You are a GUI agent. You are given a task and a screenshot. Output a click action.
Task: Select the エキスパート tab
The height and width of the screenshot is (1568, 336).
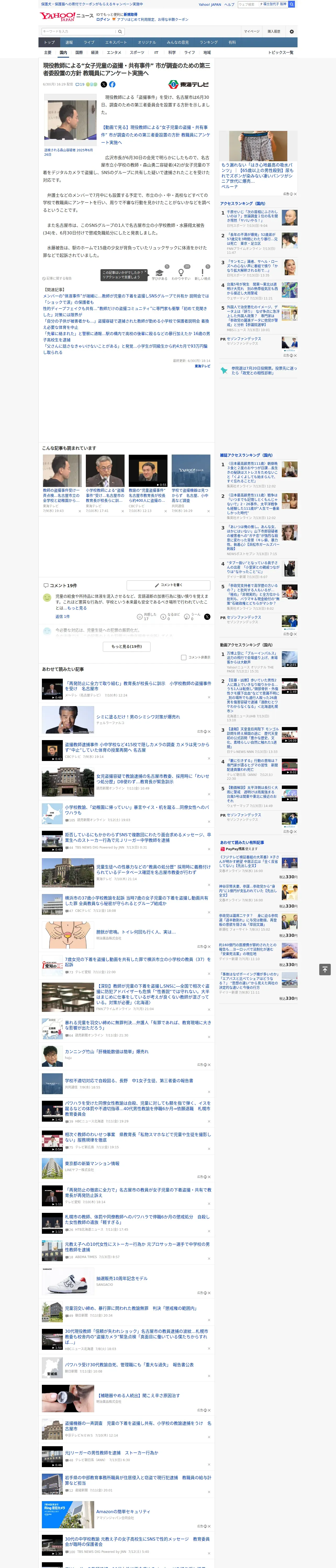click(x=116, y=43)
